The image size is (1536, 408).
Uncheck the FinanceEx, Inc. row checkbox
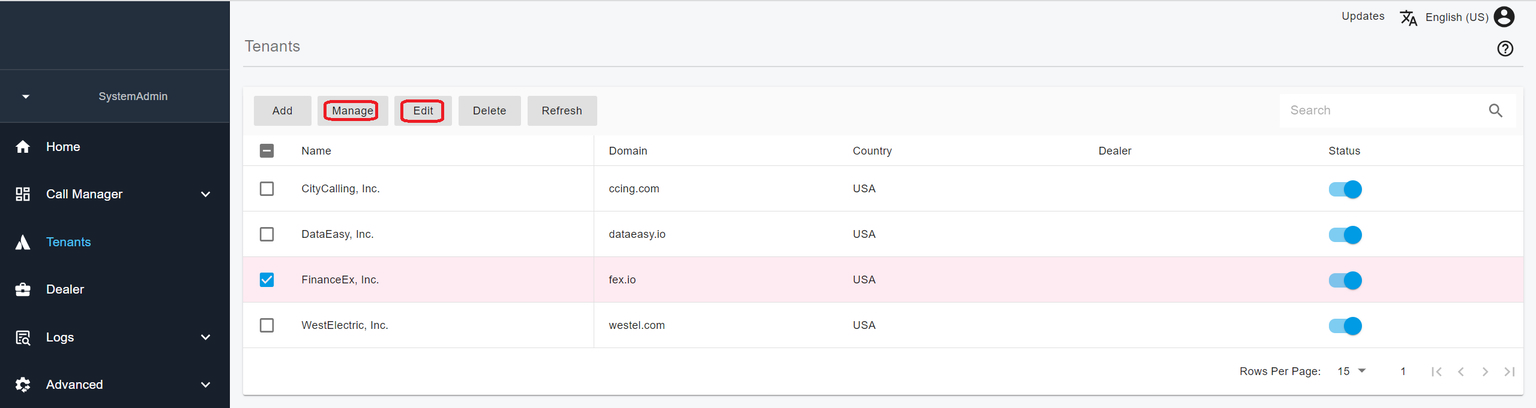267,280
